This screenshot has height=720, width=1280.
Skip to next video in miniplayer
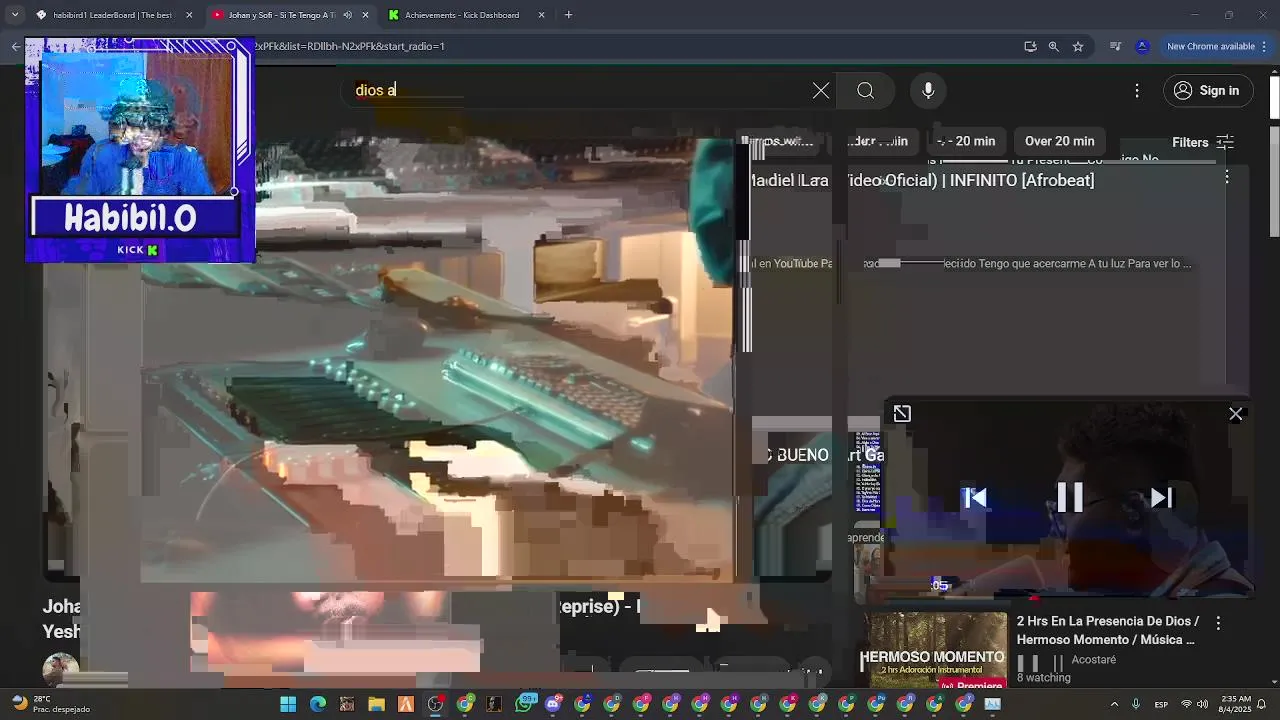(x=1161, y=497)
